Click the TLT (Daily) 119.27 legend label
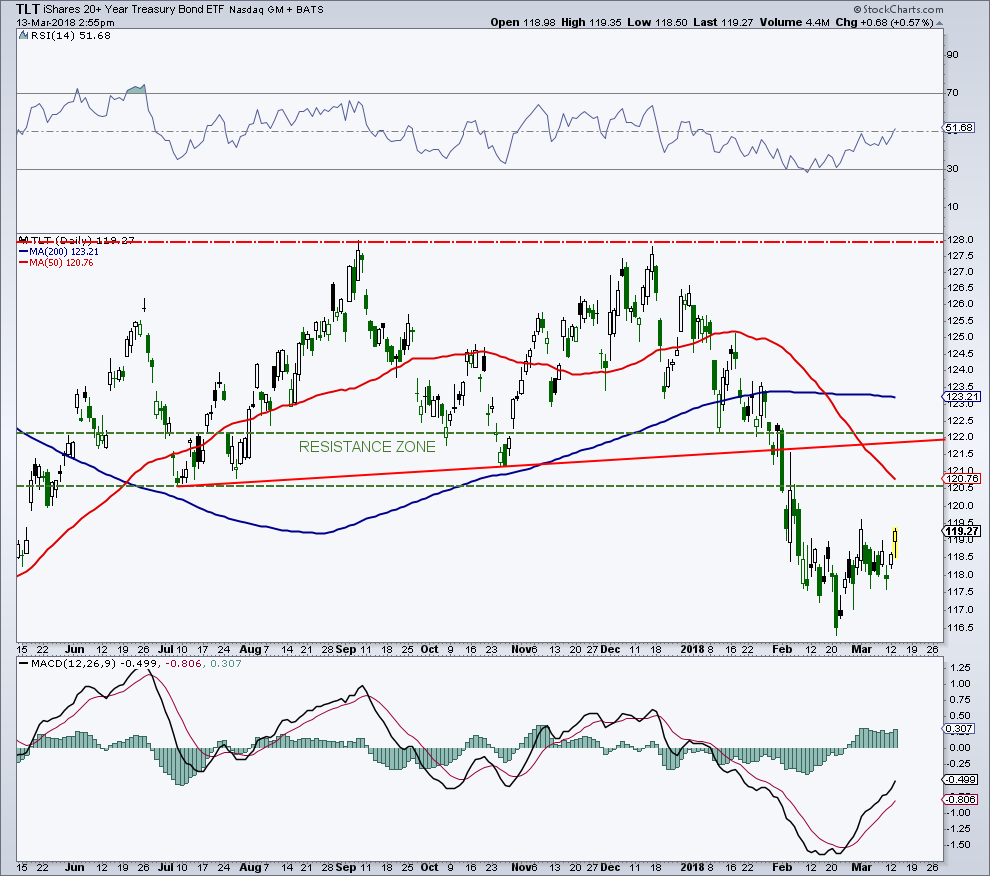This screenshot has height=876, width=990. (83, 240)
